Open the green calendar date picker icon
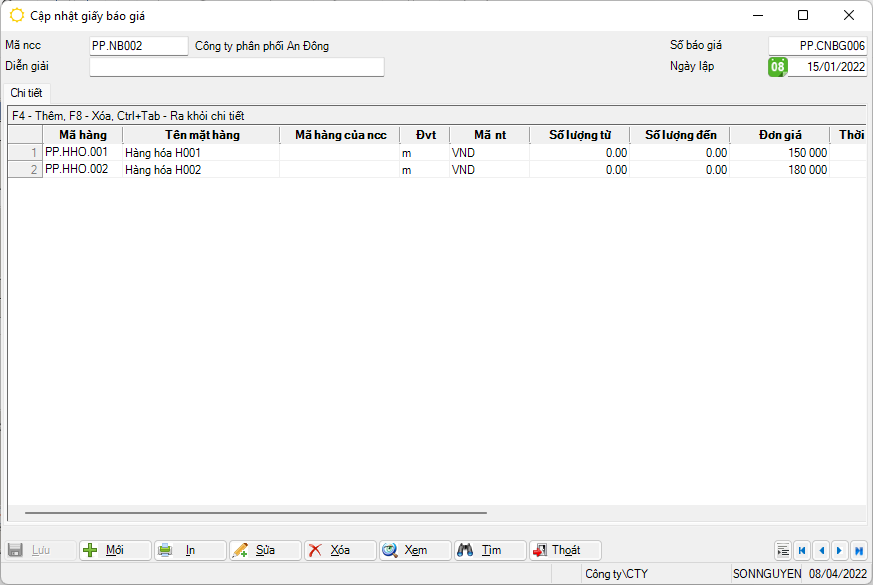873x585 pixels. [x=777, y=67]
